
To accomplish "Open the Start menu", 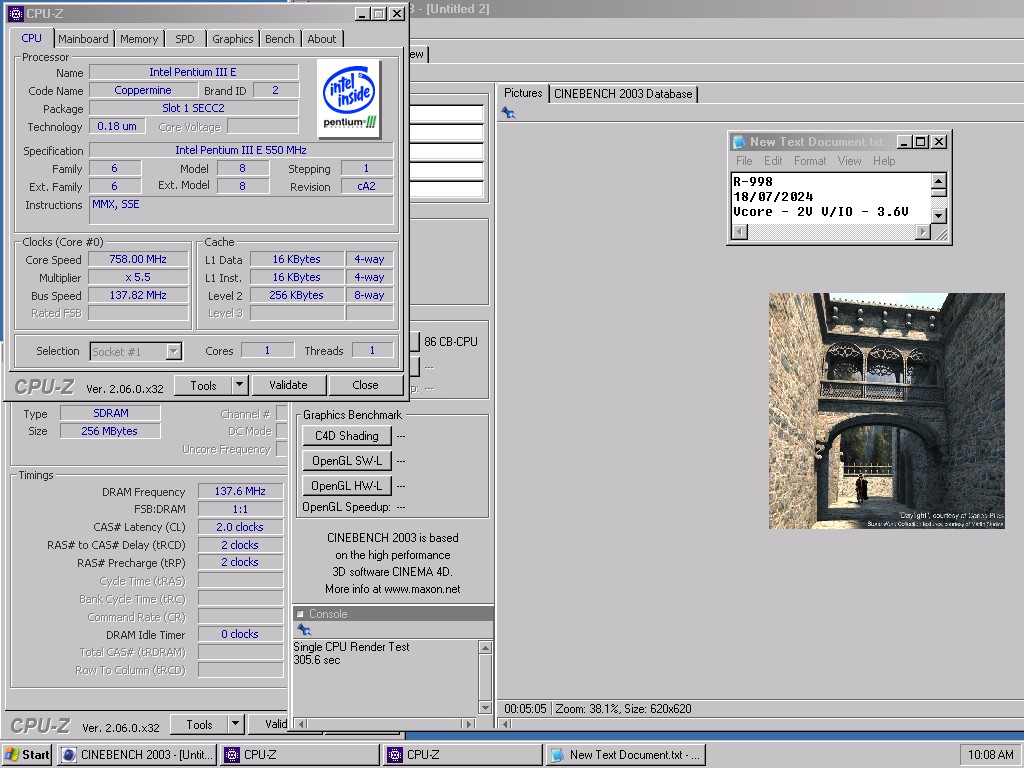I will [27, 754].
